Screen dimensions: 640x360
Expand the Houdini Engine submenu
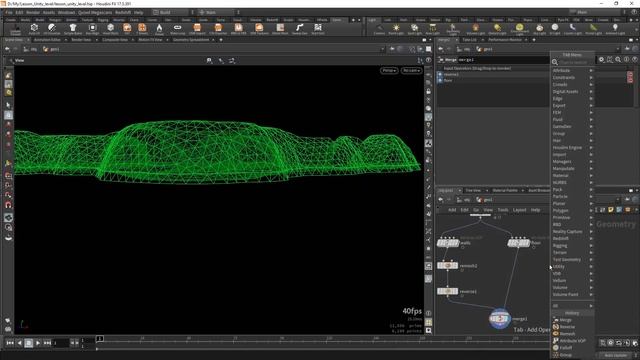click(x=572, y=147)
